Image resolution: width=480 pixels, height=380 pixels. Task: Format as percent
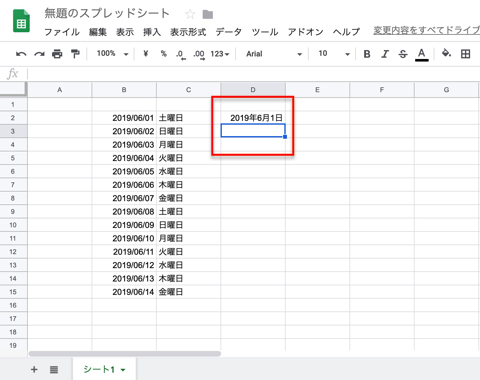tap(163, 53)
